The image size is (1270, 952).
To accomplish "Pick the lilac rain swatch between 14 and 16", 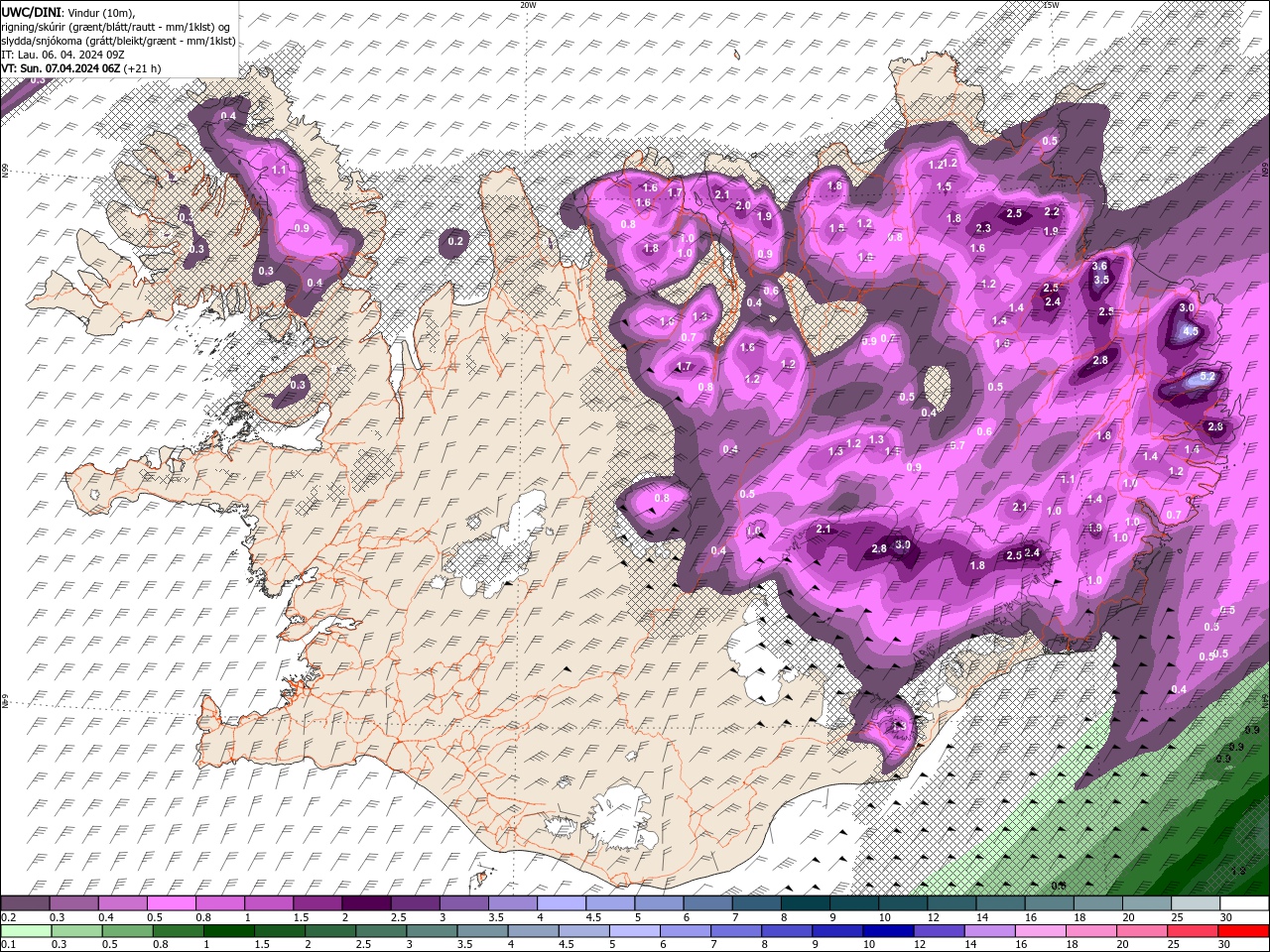I will (x=988, y=930).
